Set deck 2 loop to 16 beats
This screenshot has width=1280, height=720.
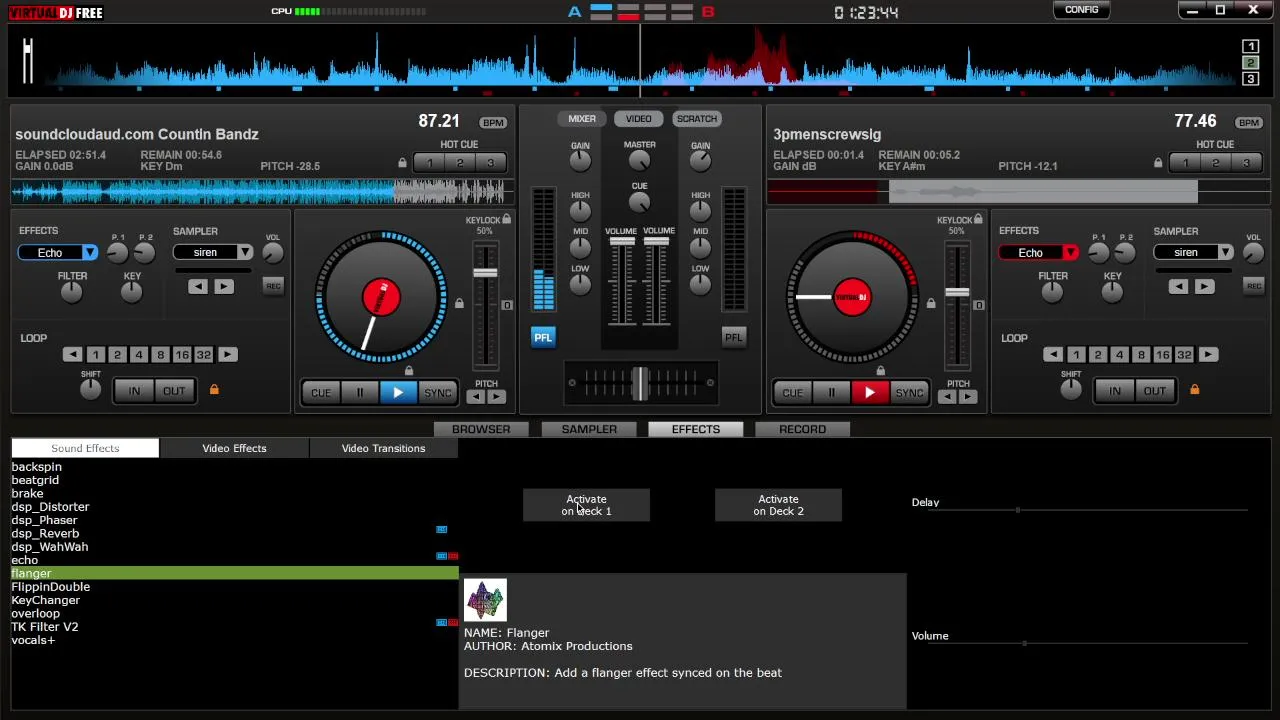point(1163,355)
